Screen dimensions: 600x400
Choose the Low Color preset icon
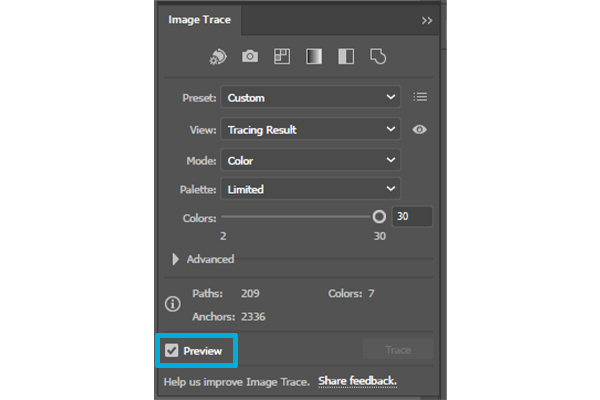[x=282, y=57]
